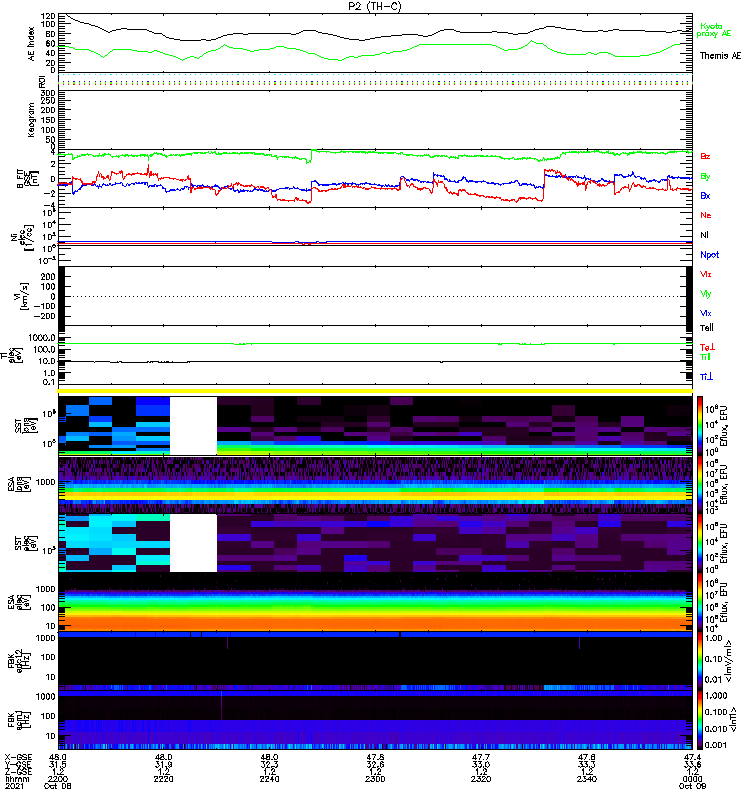Click the "Oct 08" date label
This screenshot has width=750, height=800.
(58, 786)
